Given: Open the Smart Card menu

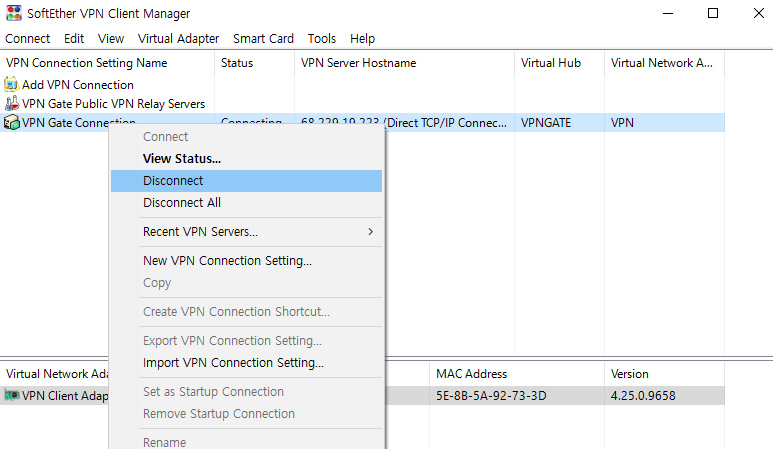Looking at the screenshot, I should [x=263, y=38].
